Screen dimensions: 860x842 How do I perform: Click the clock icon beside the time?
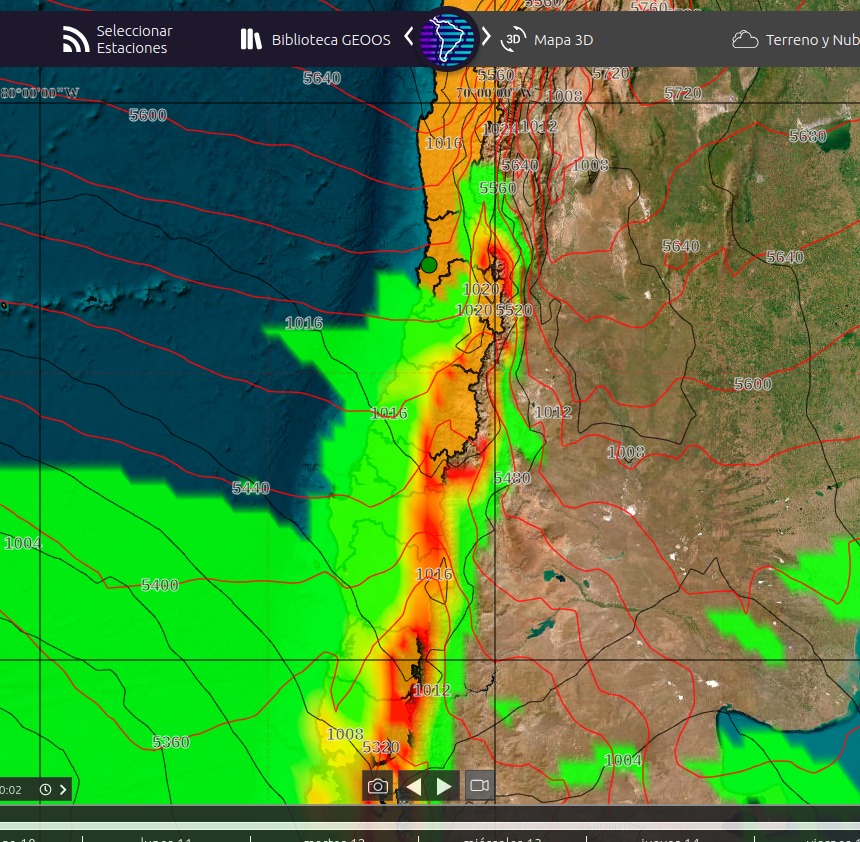tap(45, 789)
